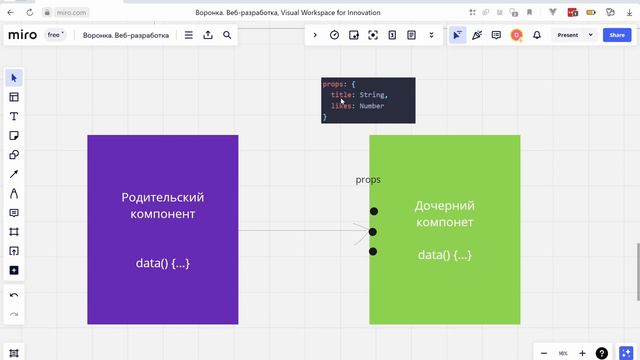This screenshot has height=360, width=640.
Task: Select the Frame tool
Action: [14, 232]
